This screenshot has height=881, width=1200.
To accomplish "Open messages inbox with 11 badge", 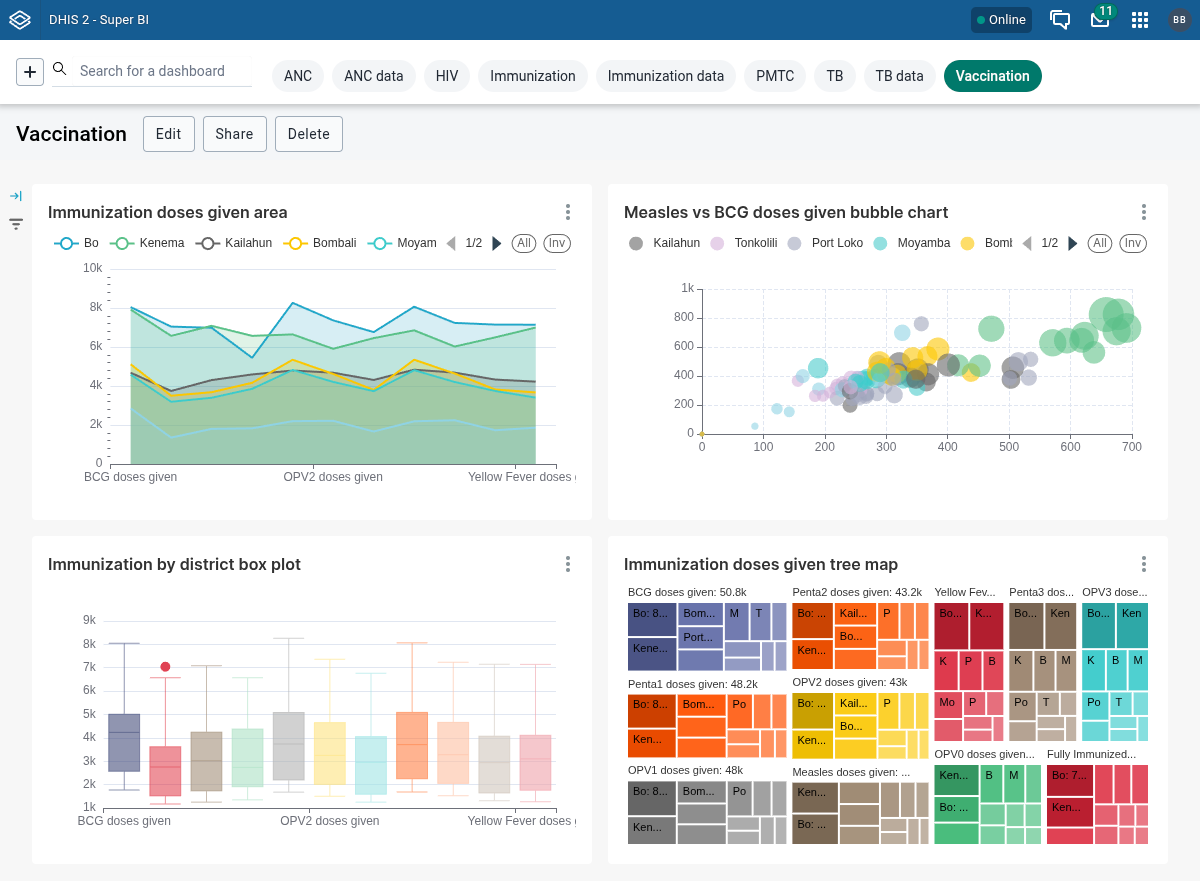I will [1100, 20].
